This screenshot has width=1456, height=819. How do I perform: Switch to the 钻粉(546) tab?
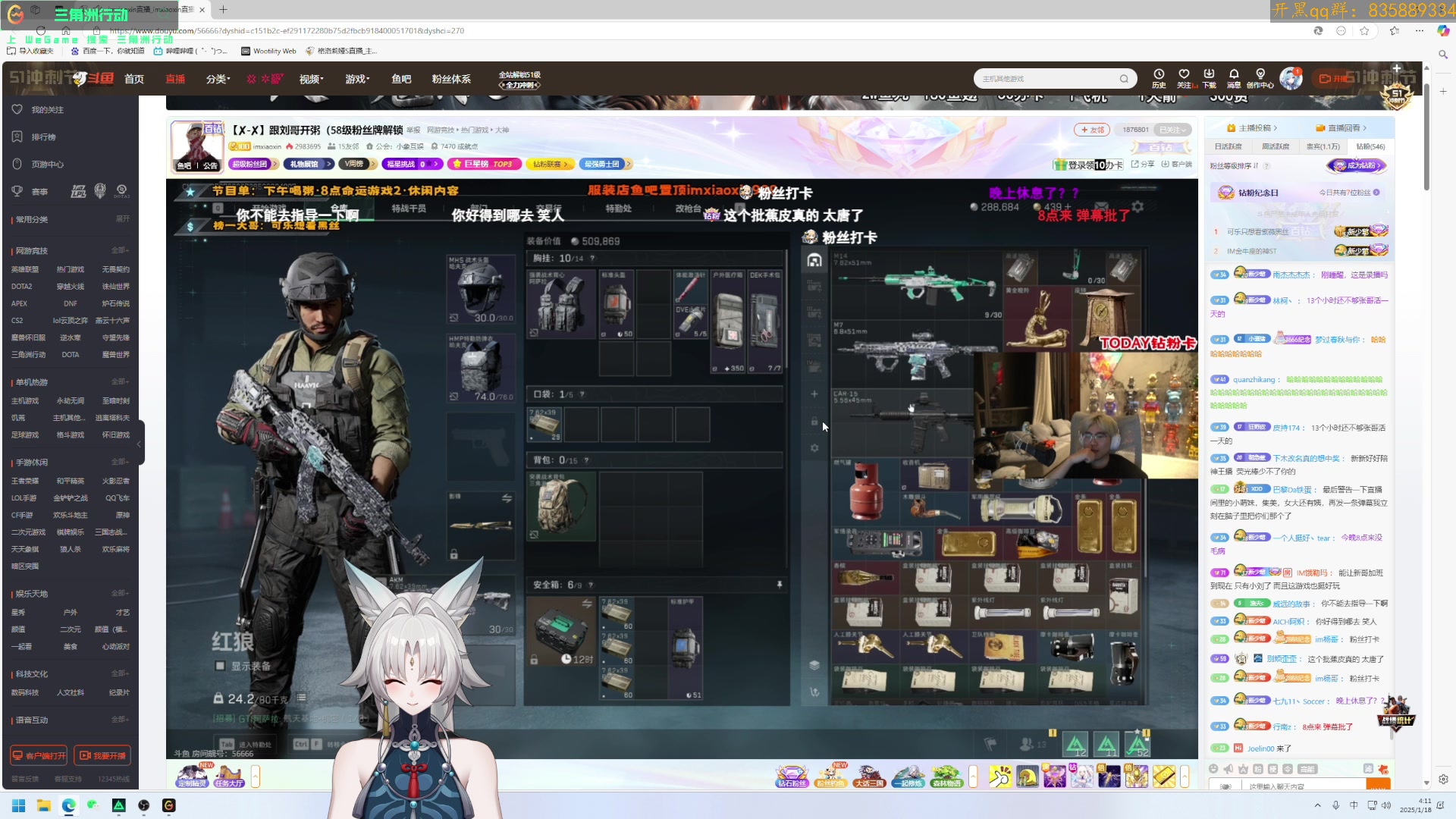tap(1370, 147)
